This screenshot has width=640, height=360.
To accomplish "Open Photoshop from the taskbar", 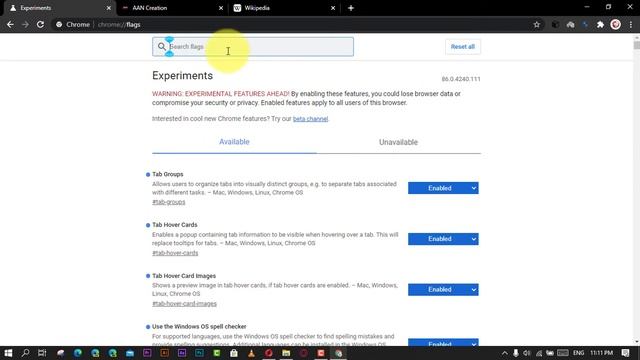I will 199,353.
